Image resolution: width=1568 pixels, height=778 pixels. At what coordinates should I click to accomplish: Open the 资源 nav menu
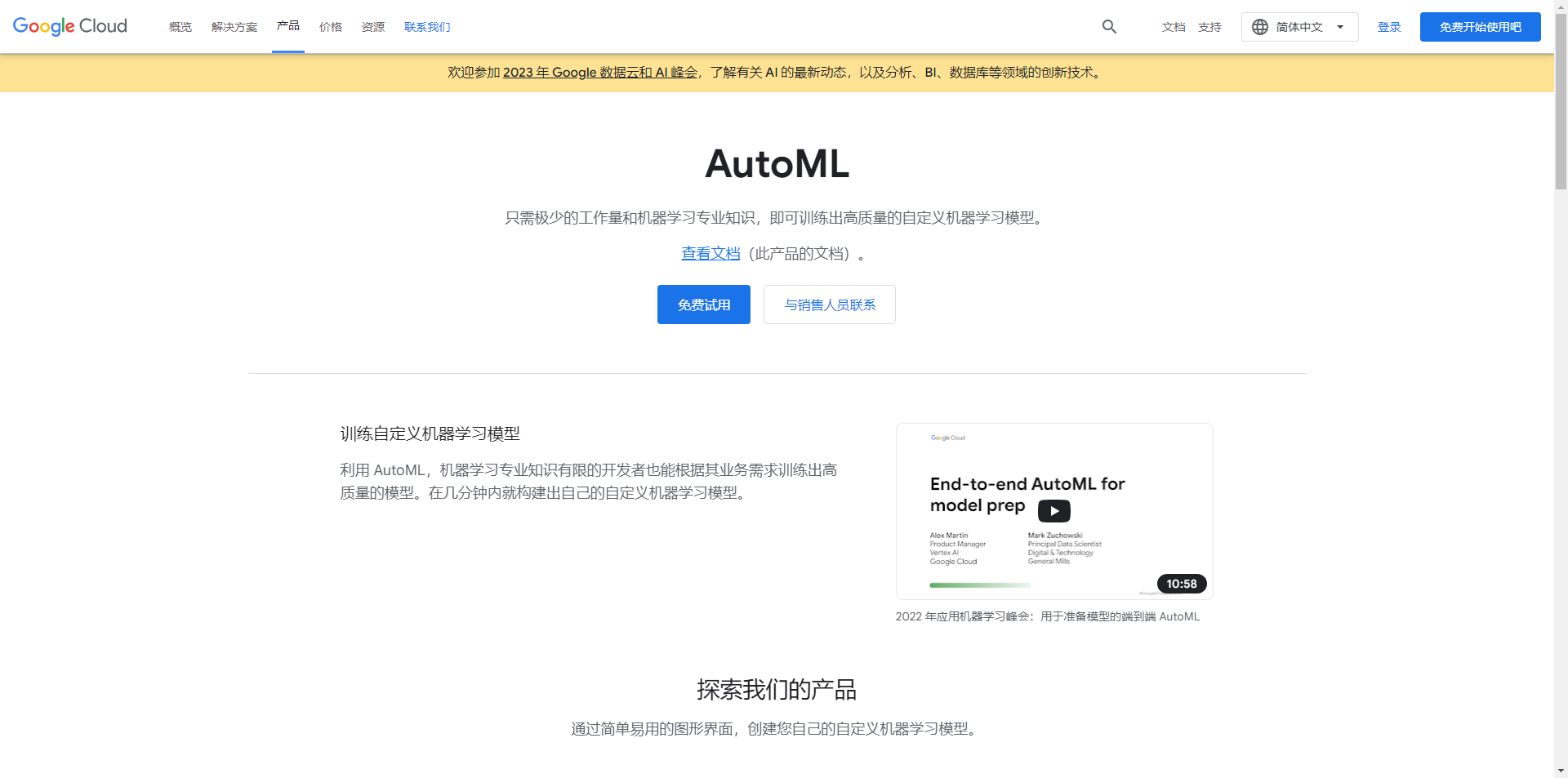[373, 27]
